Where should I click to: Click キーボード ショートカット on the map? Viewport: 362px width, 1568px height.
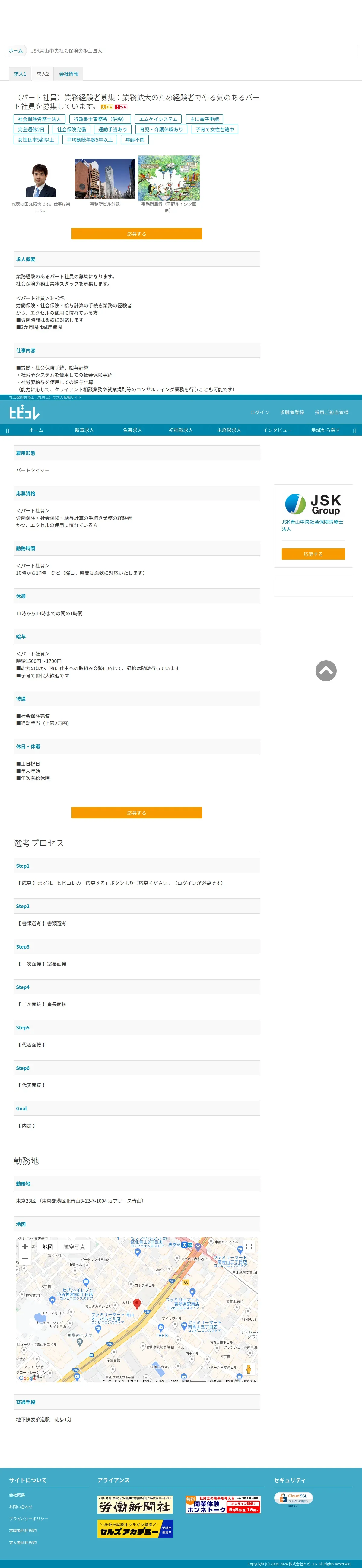click(x=120, y=1381)
